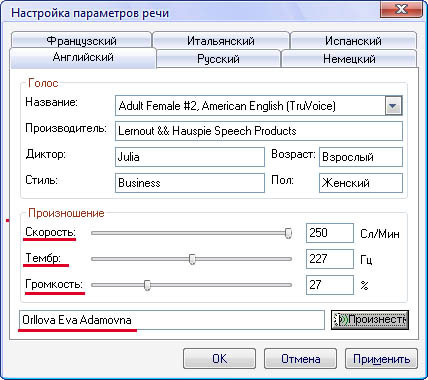Click the Отмена cancel button

coord(300,359)
